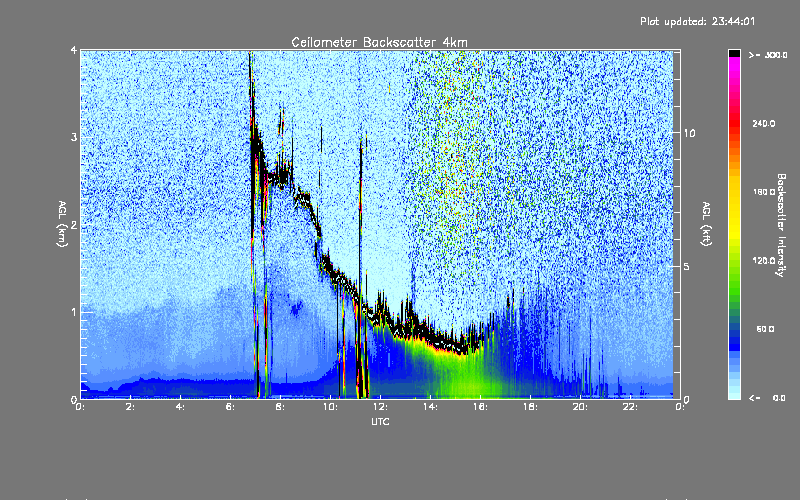Click the "240.0" color bar label
The image size is (800, 500).
point(764,124)
